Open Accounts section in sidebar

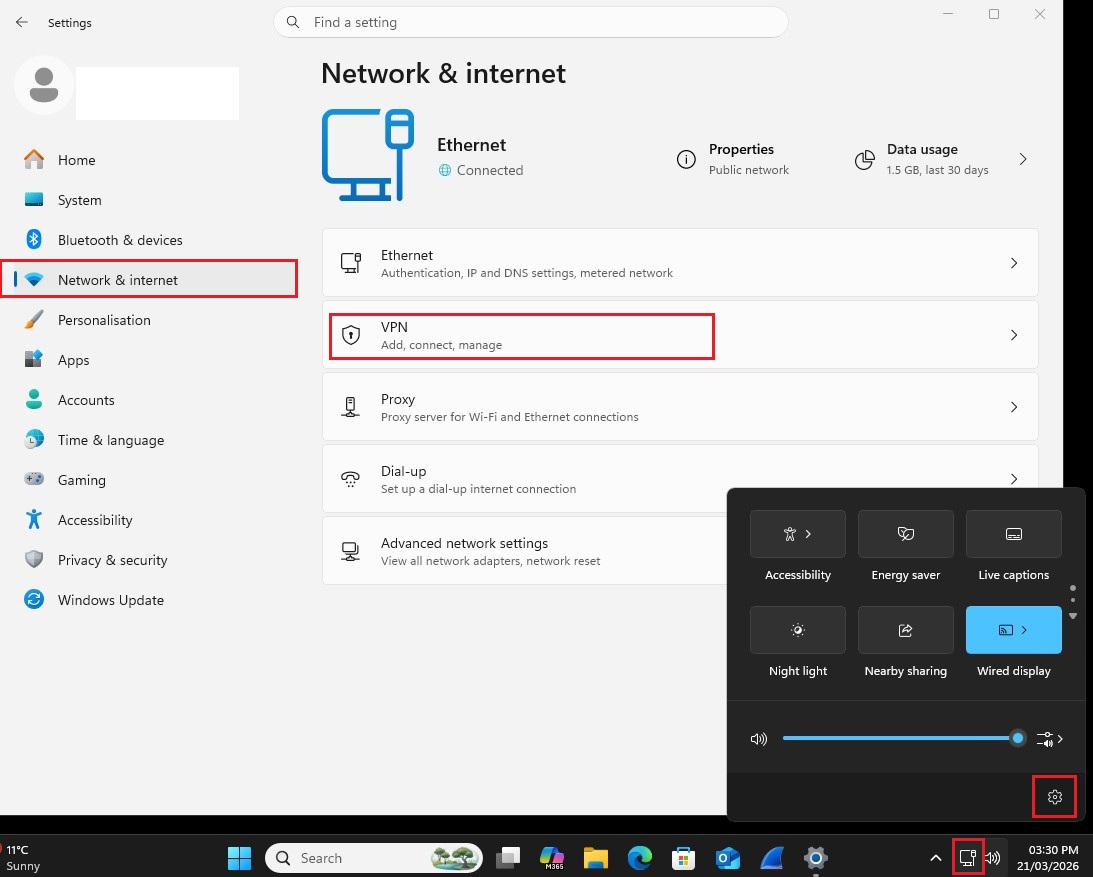149,400
